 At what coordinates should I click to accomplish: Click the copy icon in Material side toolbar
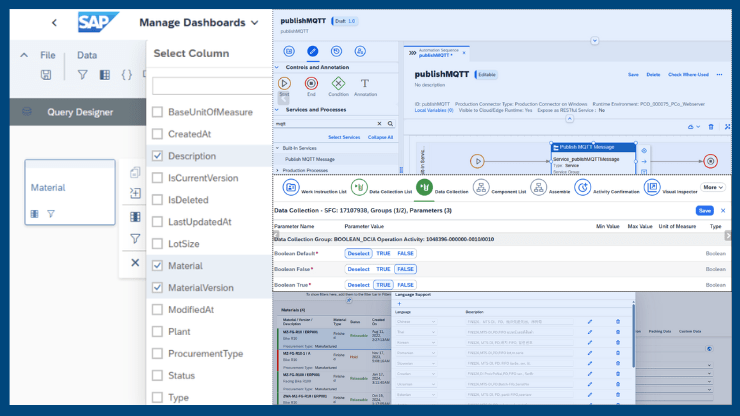pyautogui.click(x=135, y=172)
